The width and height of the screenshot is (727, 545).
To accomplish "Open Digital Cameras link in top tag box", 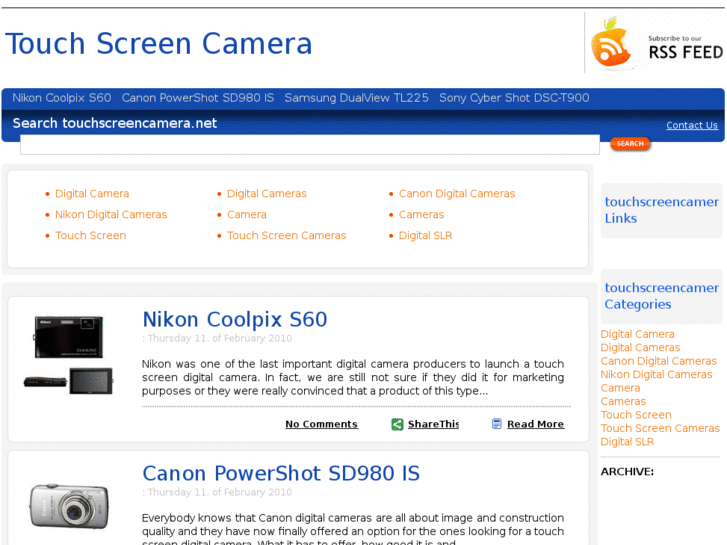I will click(267, 194).
